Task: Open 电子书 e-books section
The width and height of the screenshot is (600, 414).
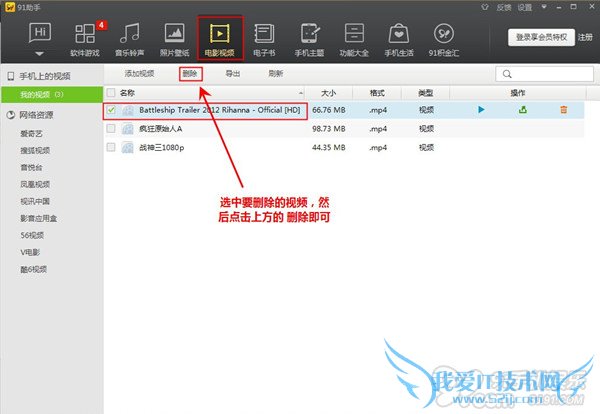Action: point(264,39)
